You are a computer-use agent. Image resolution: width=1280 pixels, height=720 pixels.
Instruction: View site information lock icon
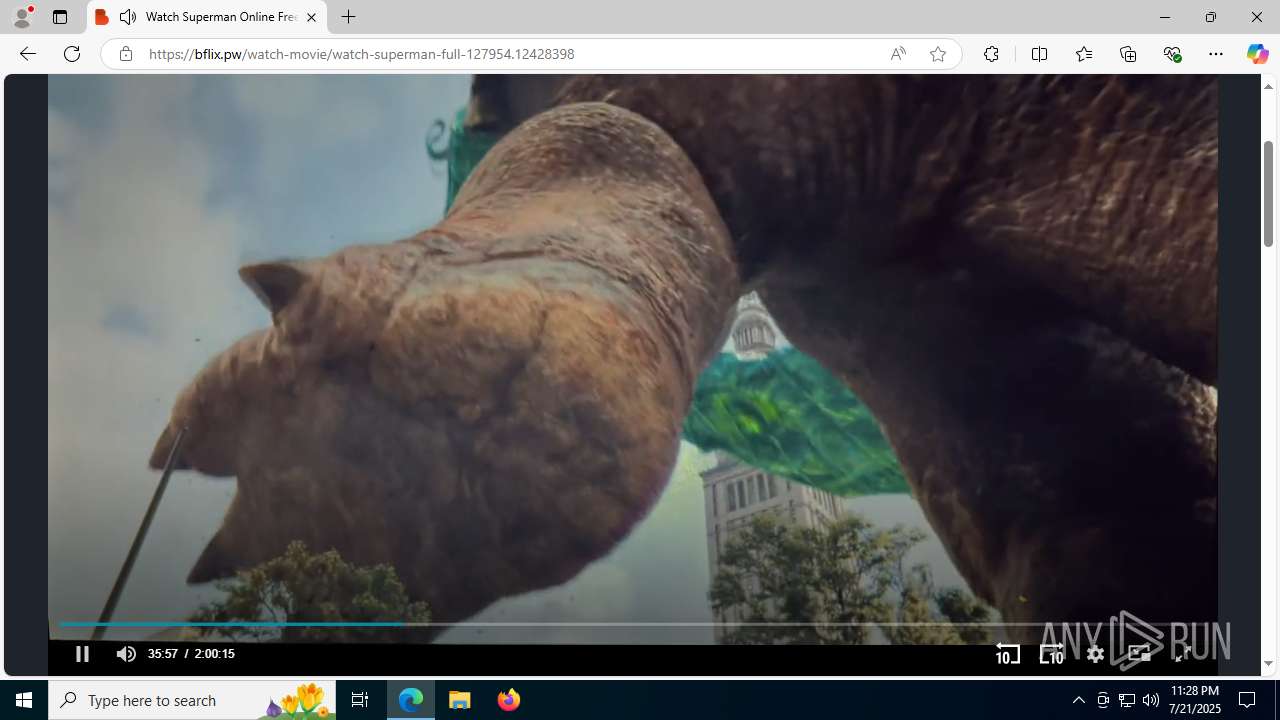(x=125, y=54)
